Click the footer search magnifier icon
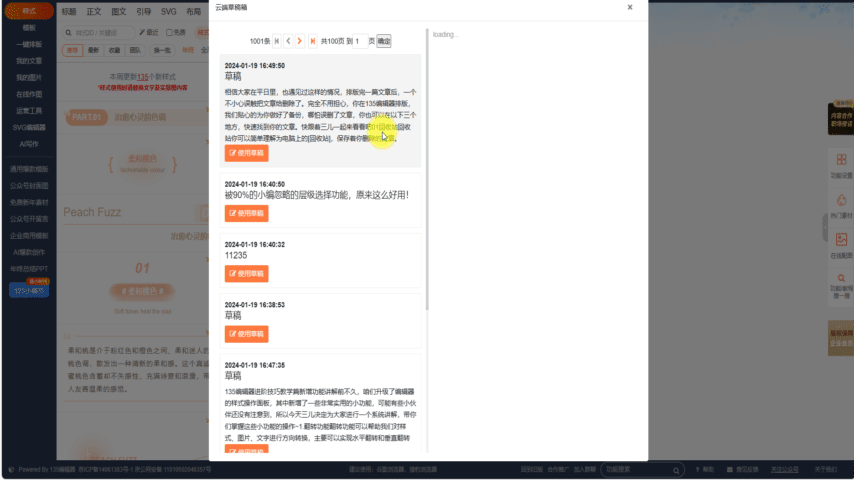The height and width of the screenshot is (480, 854). (676, 470)
